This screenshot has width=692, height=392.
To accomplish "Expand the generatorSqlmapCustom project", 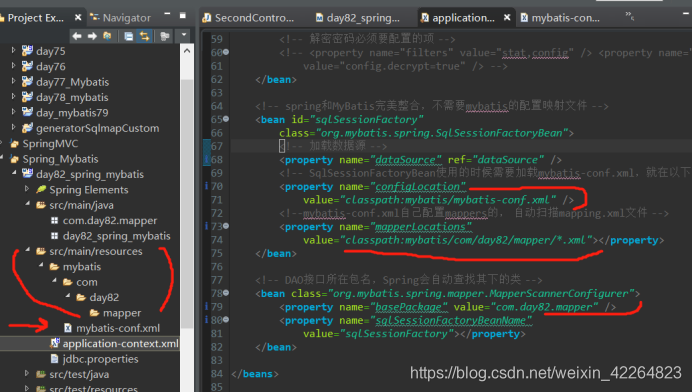I will coord(13,128).
